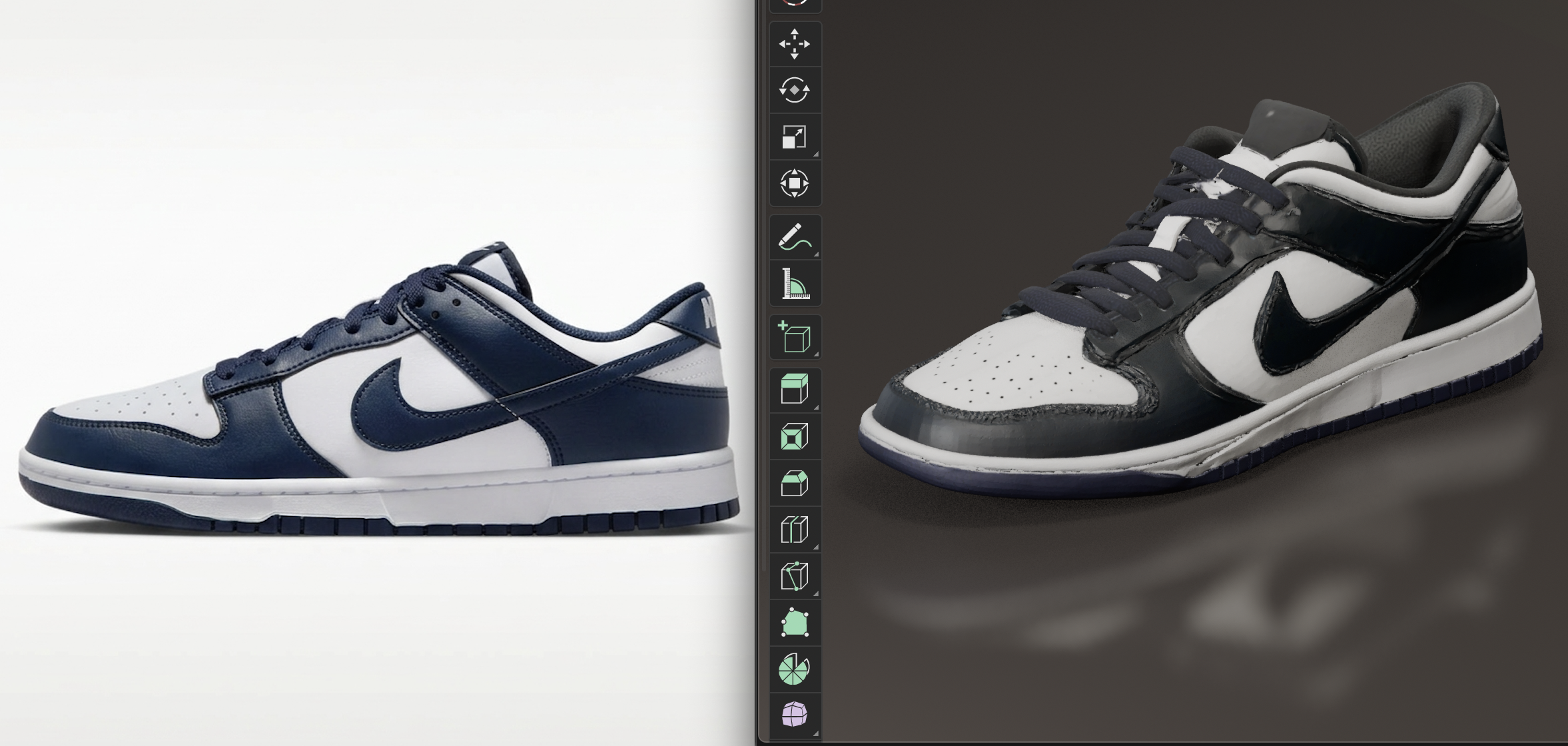Select the Smooth vertices tool
The image size is (1568, 746).
[795, 716]
